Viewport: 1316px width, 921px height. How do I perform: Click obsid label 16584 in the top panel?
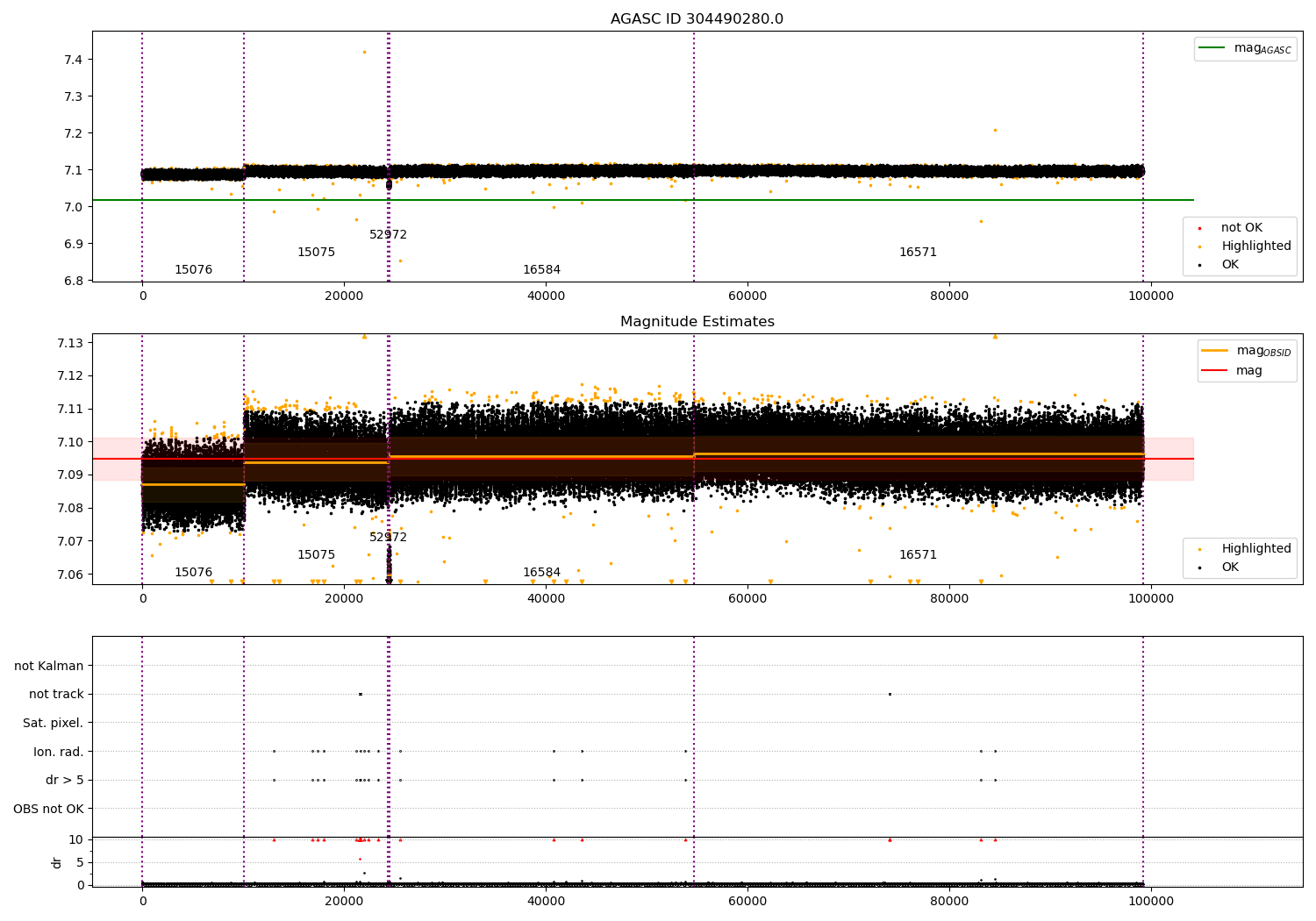click(x=541, y=270)
